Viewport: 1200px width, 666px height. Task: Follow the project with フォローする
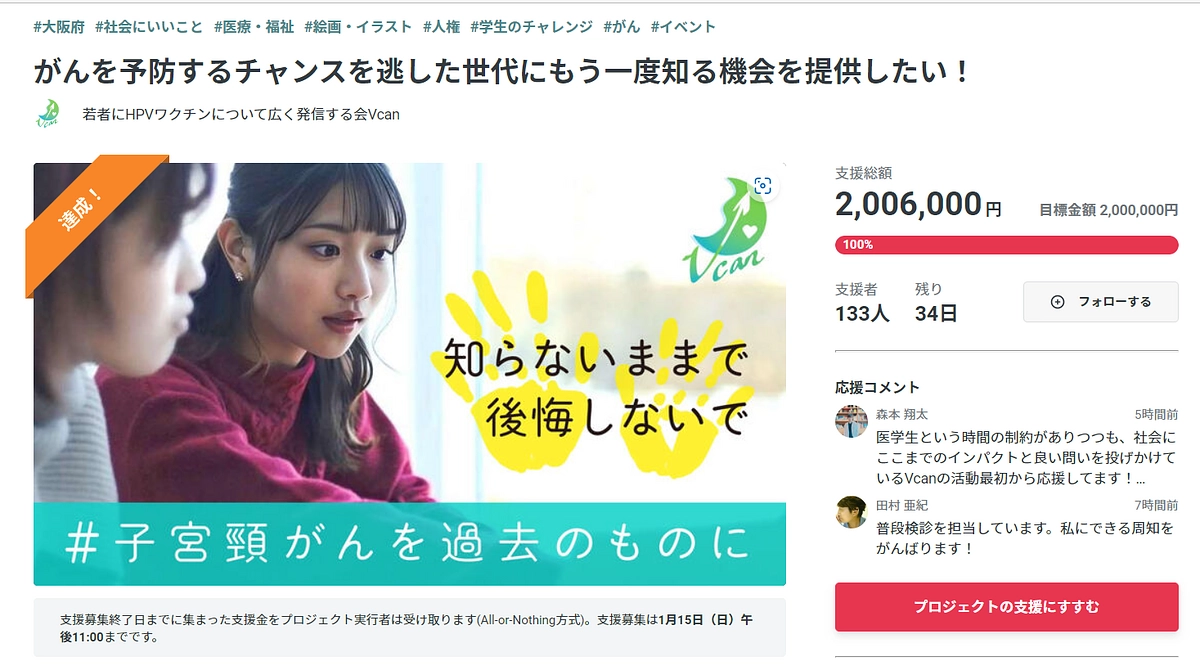(1100, 302)
